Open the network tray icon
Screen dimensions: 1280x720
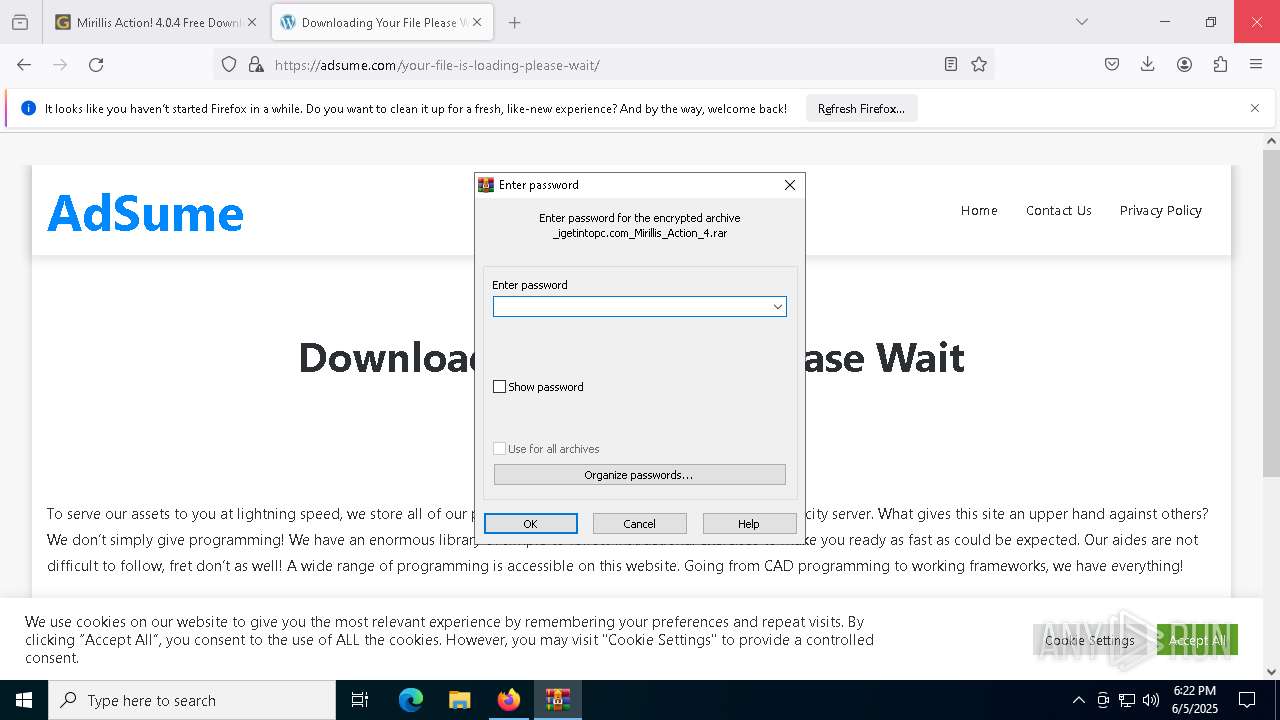point(1127,700)
